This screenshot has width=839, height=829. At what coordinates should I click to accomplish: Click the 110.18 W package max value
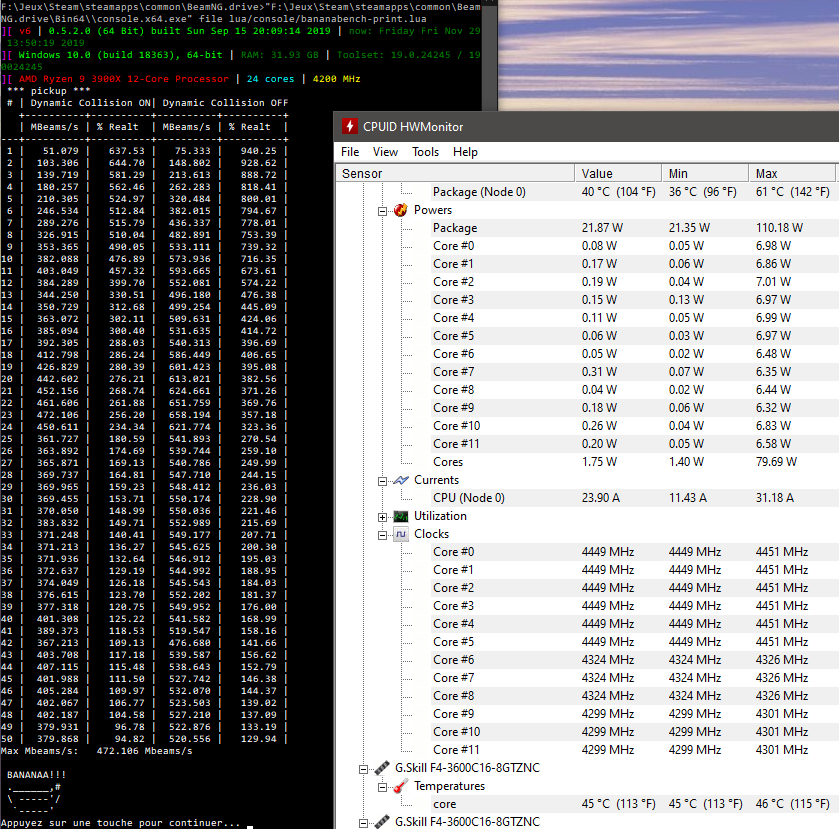pyautogui.click(x=779, y=228)
